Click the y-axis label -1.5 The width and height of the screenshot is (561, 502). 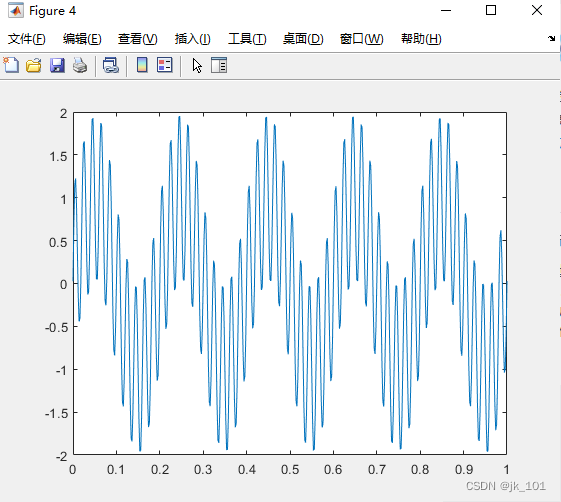[x=57, y=414]
